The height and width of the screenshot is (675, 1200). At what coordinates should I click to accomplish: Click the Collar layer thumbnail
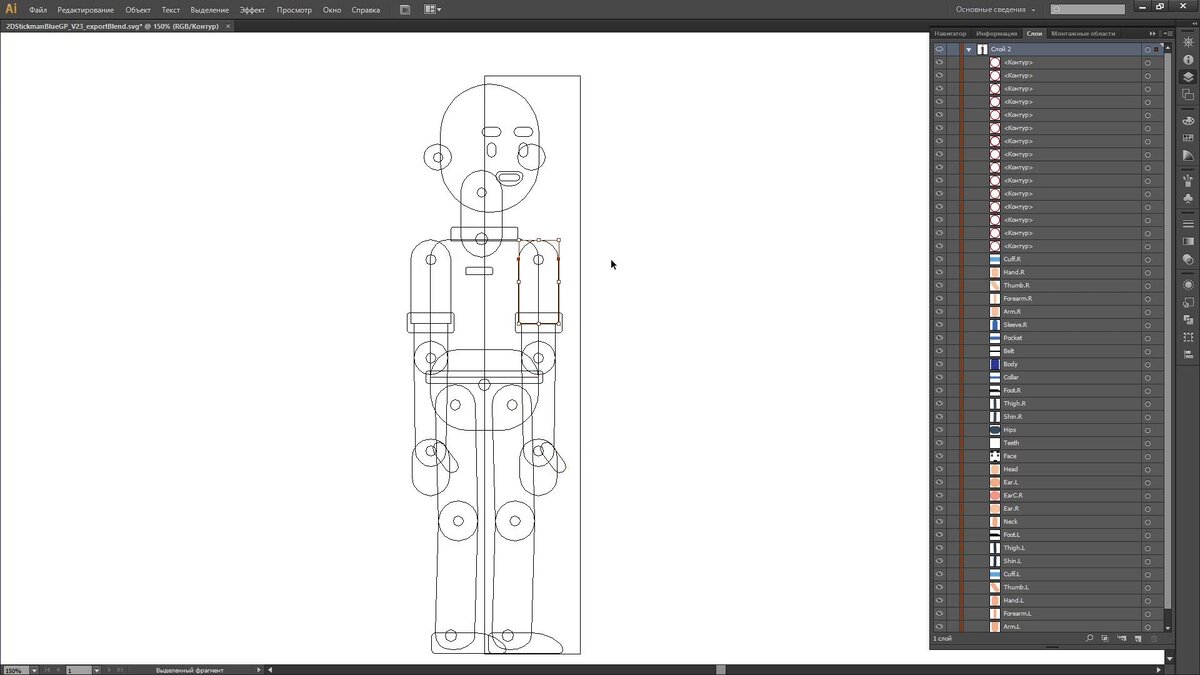(995, 377)
